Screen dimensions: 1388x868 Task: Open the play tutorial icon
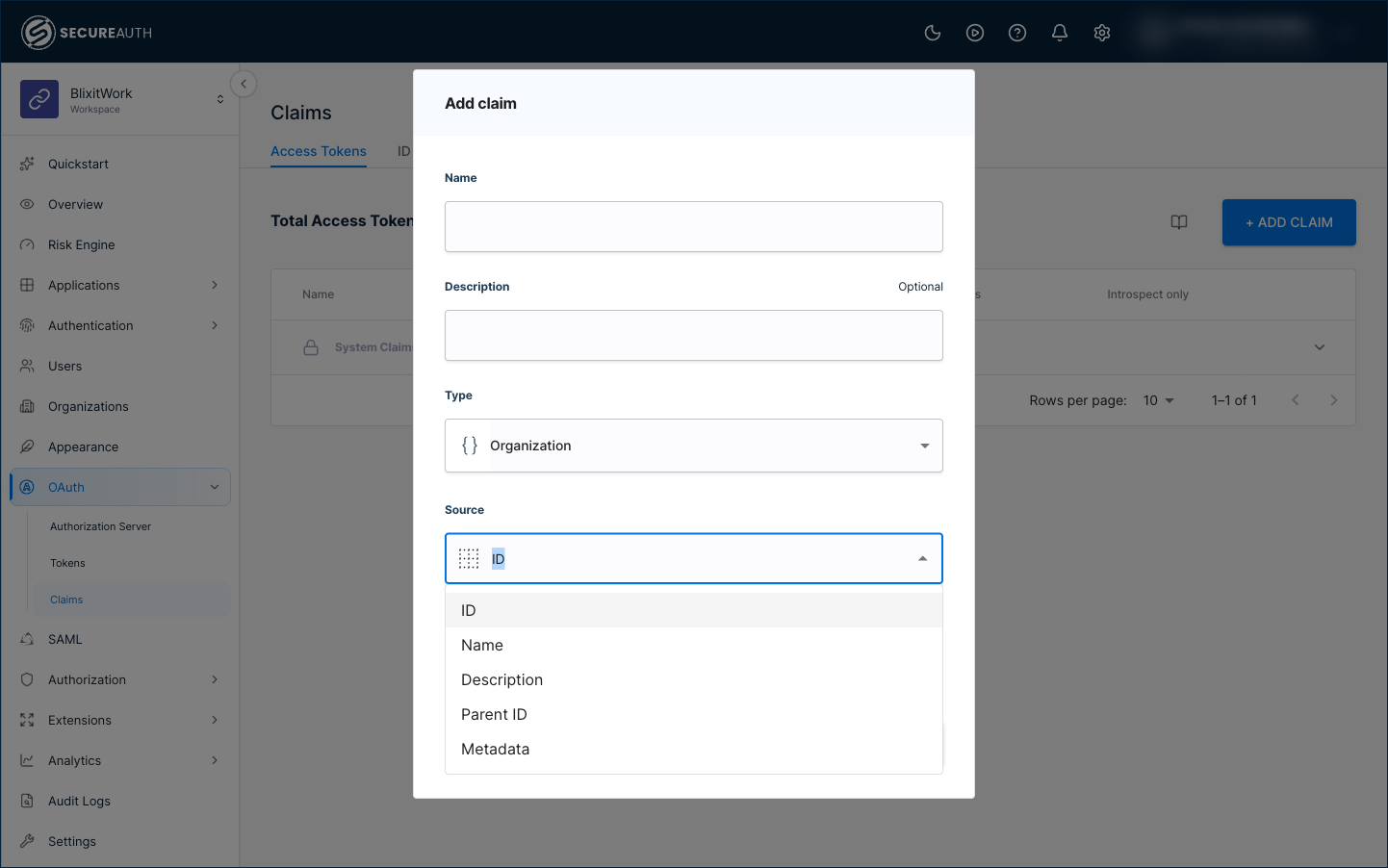coord(975,33)
